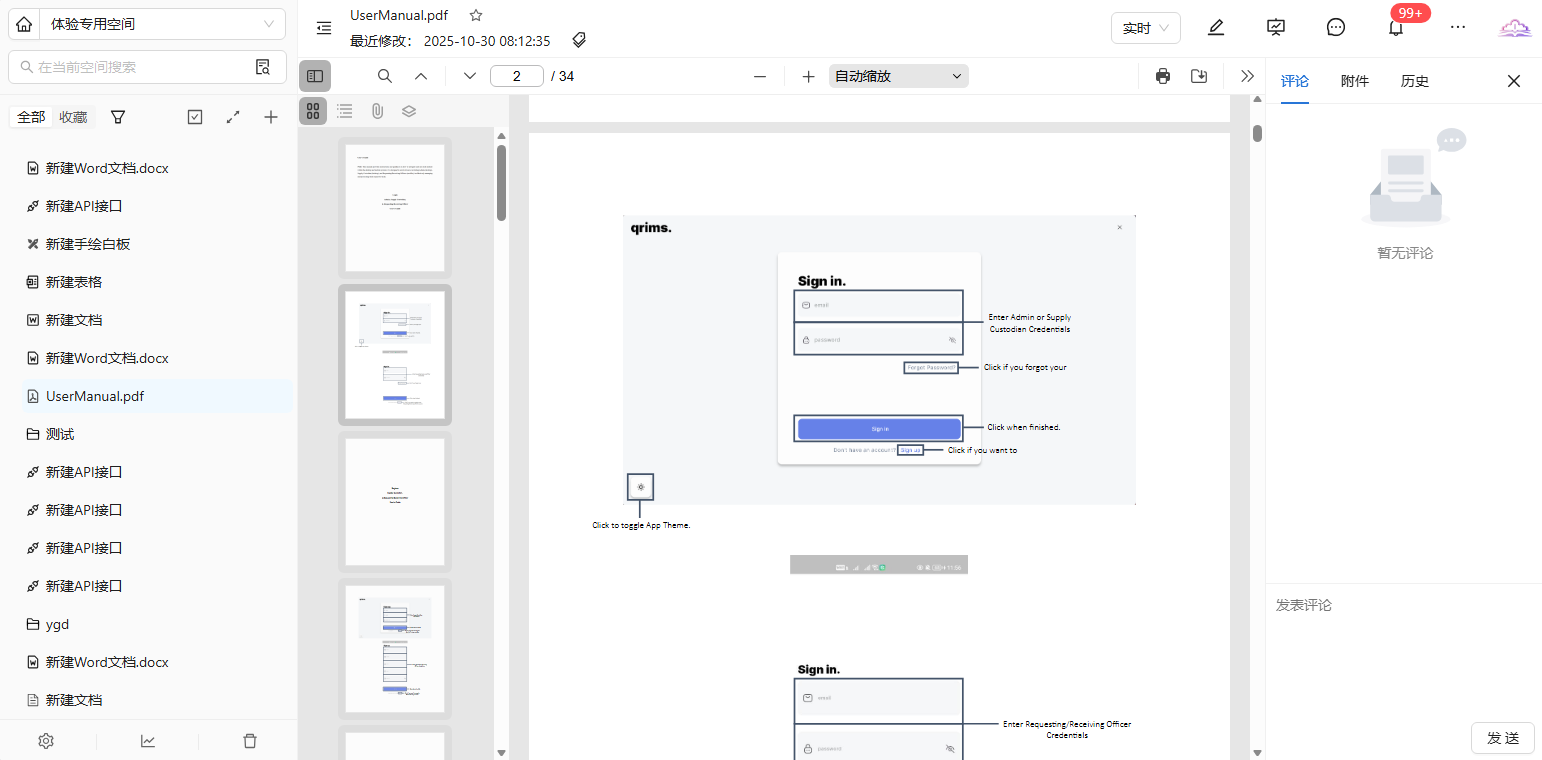Click the PDF document vertical scrollbar
Screen dimensions: 1542x760
pos(1257,133)
